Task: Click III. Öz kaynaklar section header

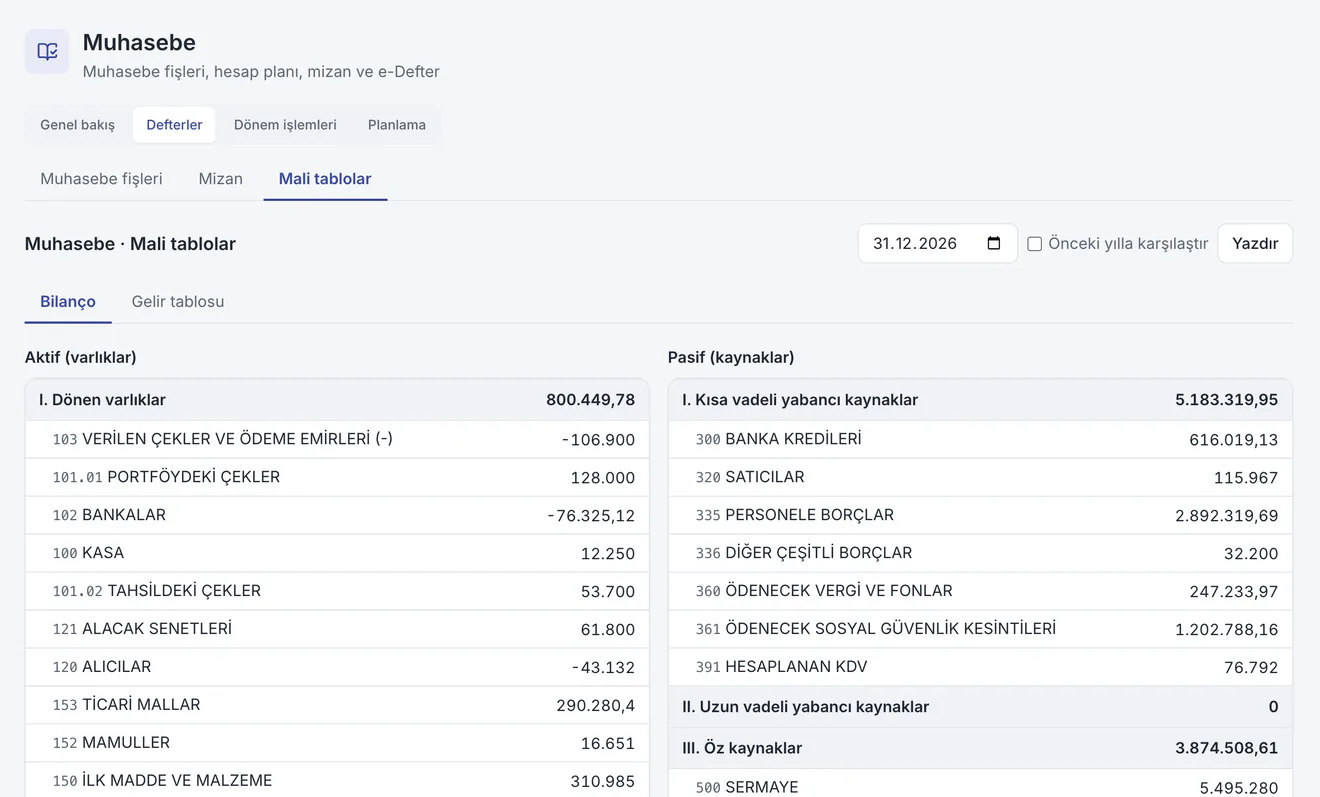Action: (980, 748)
